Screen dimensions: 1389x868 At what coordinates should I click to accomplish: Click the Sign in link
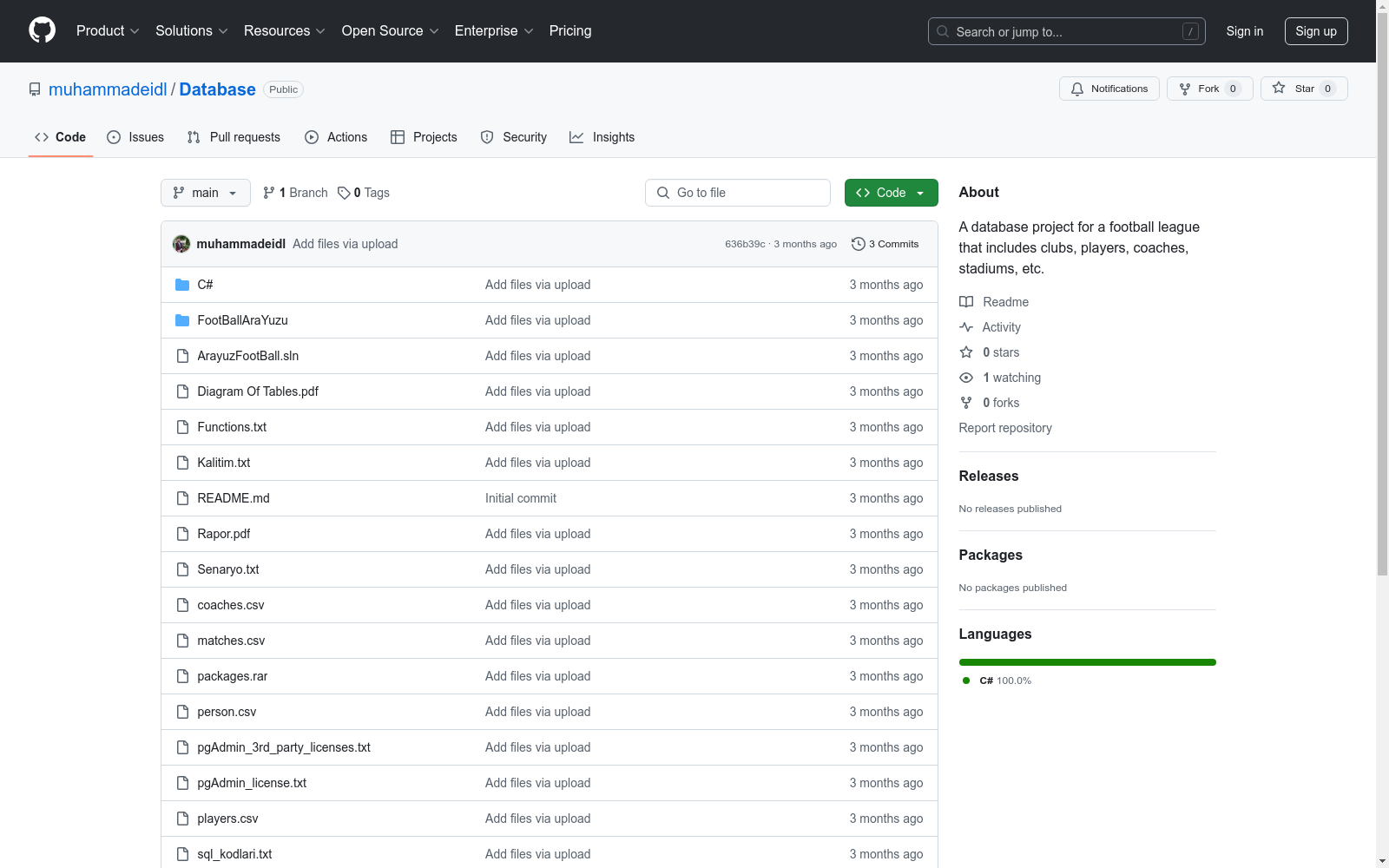[1245, 31]
